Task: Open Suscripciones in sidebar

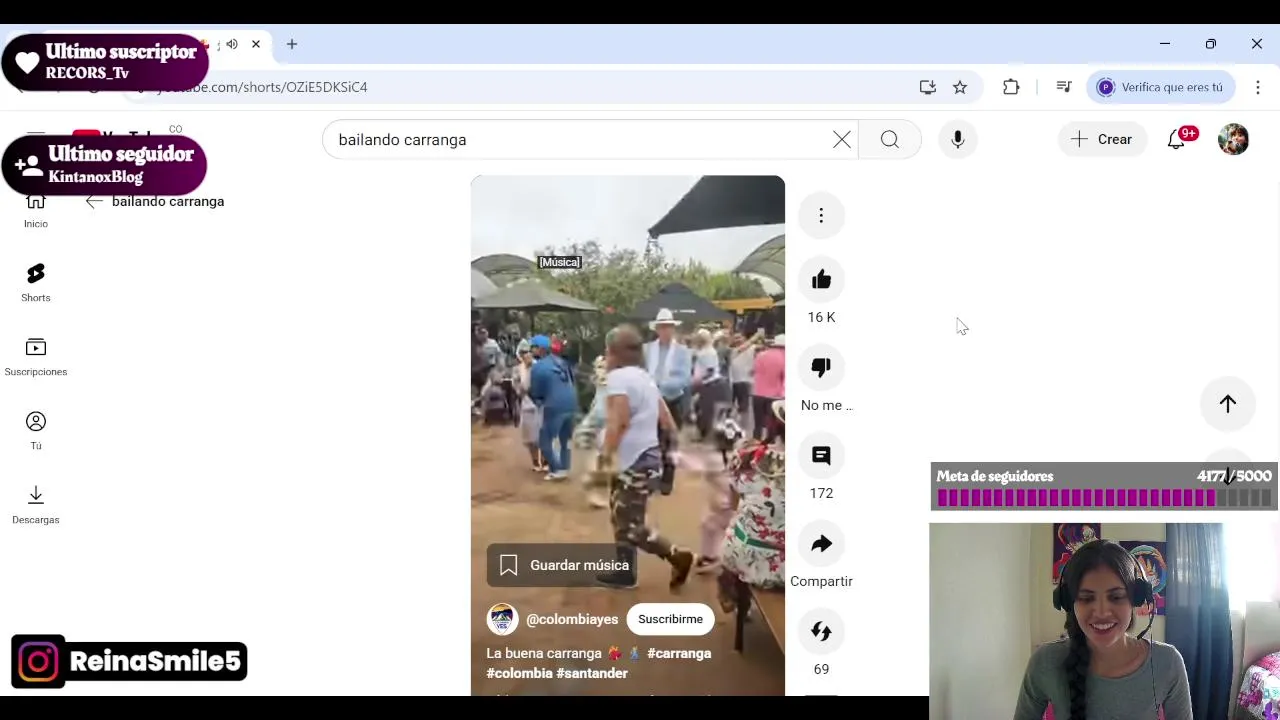Action: click(36, 357)
